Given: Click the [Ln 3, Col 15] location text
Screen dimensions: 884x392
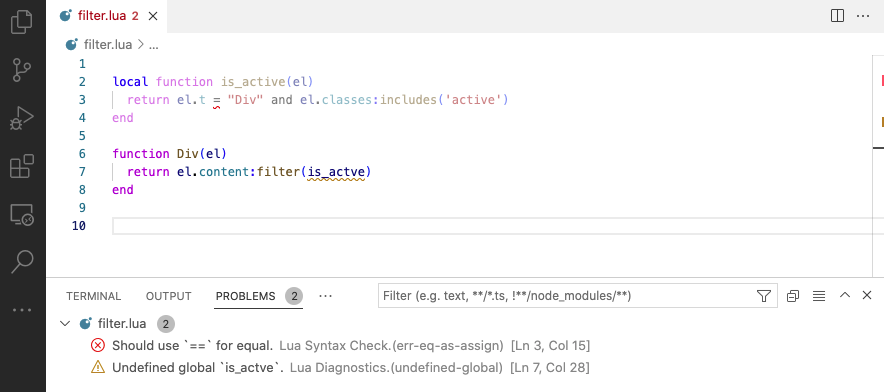Looking at the screenshot, I should [x=550, y=345].
